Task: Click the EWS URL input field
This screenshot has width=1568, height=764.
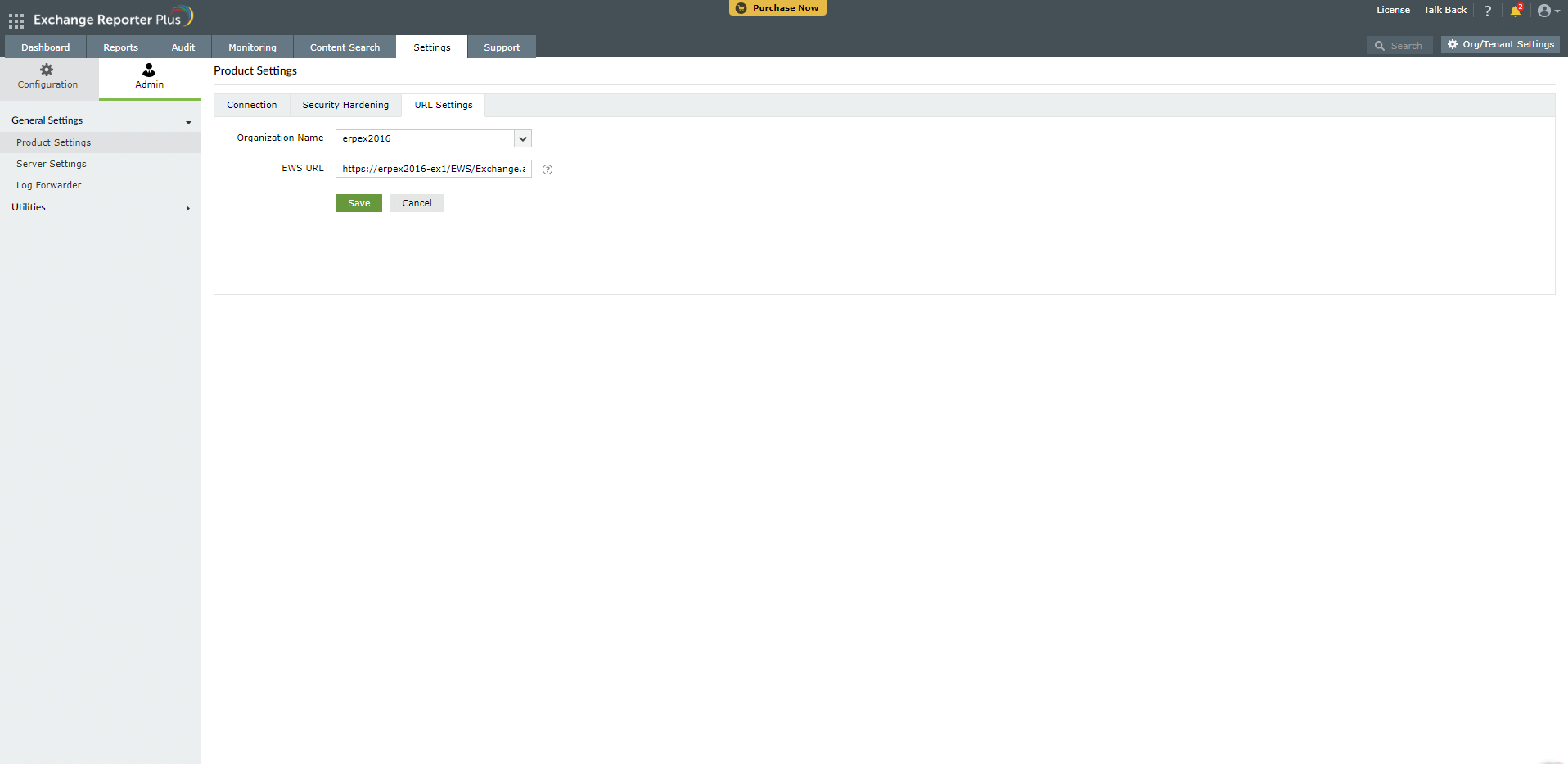Action: pyautogui.click(x=434, y=169)
